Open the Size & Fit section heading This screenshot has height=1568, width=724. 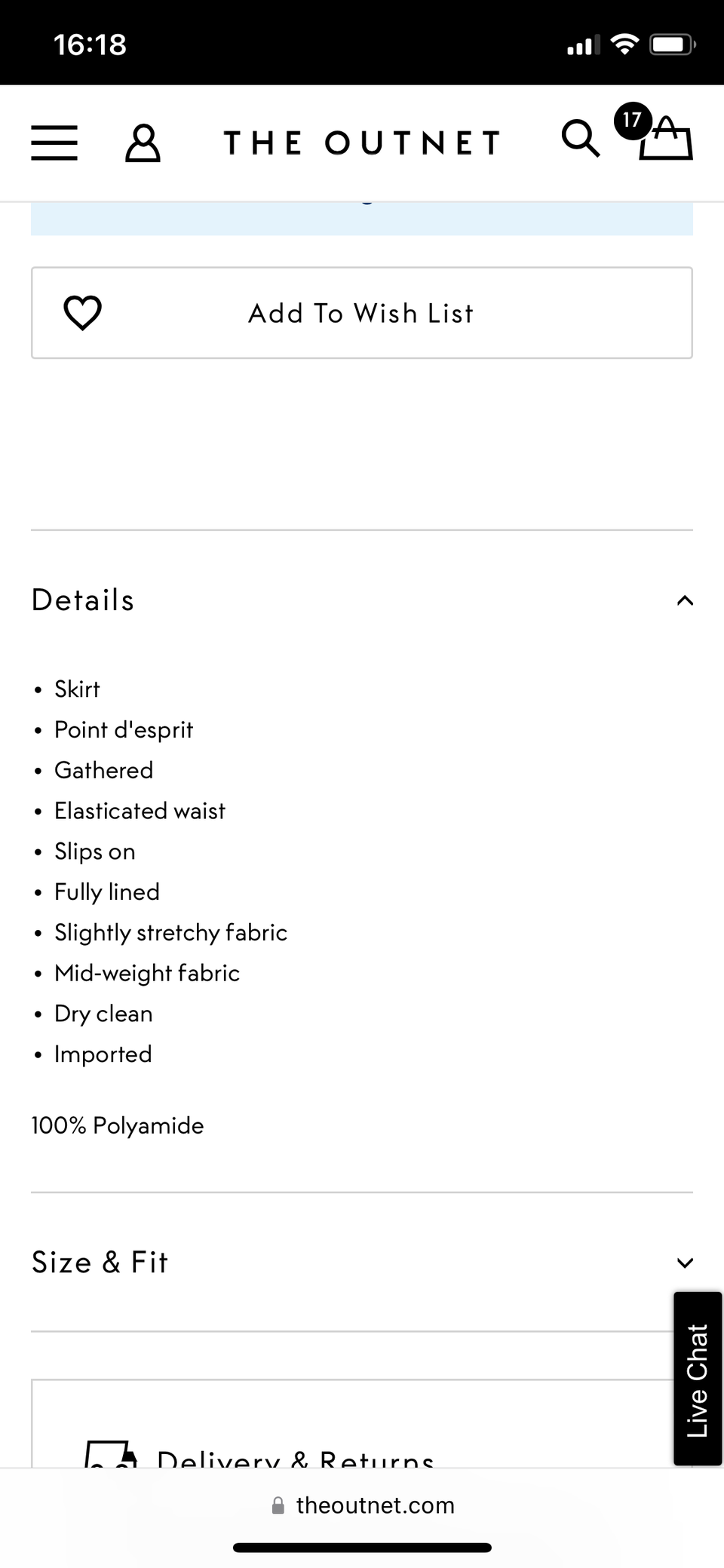coord(100,1263)
